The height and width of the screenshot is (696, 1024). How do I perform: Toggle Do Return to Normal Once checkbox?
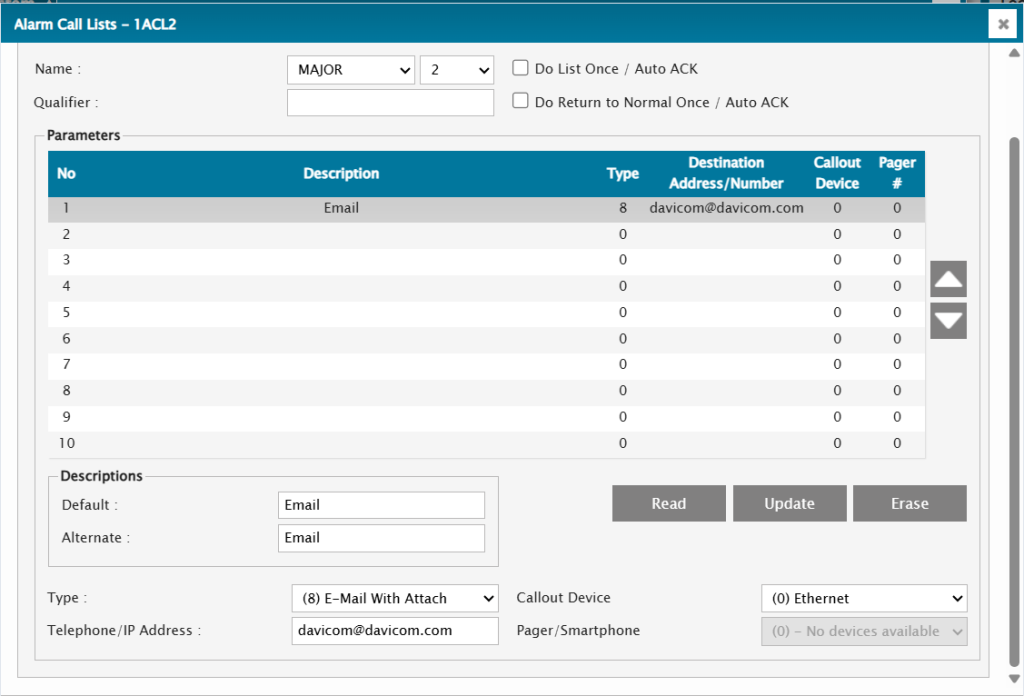pyautogui.click(x=520, y=101)
